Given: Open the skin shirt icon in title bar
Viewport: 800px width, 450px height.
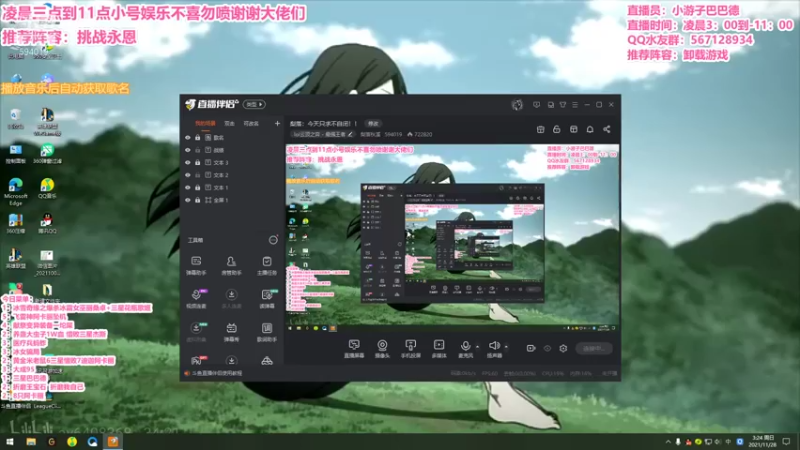Looking at the screenshot, I should tap(563, 105).
